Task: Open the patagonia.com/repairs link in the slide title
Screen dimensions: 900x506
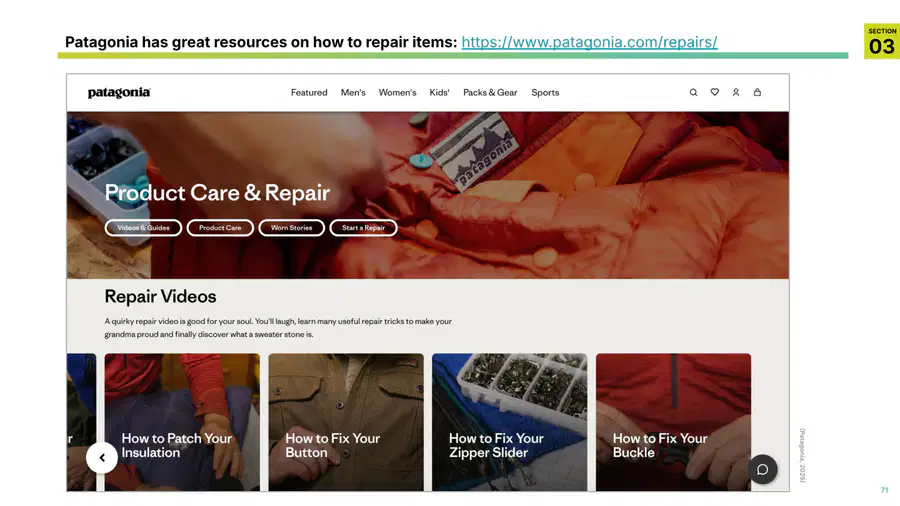Action: 589,42
